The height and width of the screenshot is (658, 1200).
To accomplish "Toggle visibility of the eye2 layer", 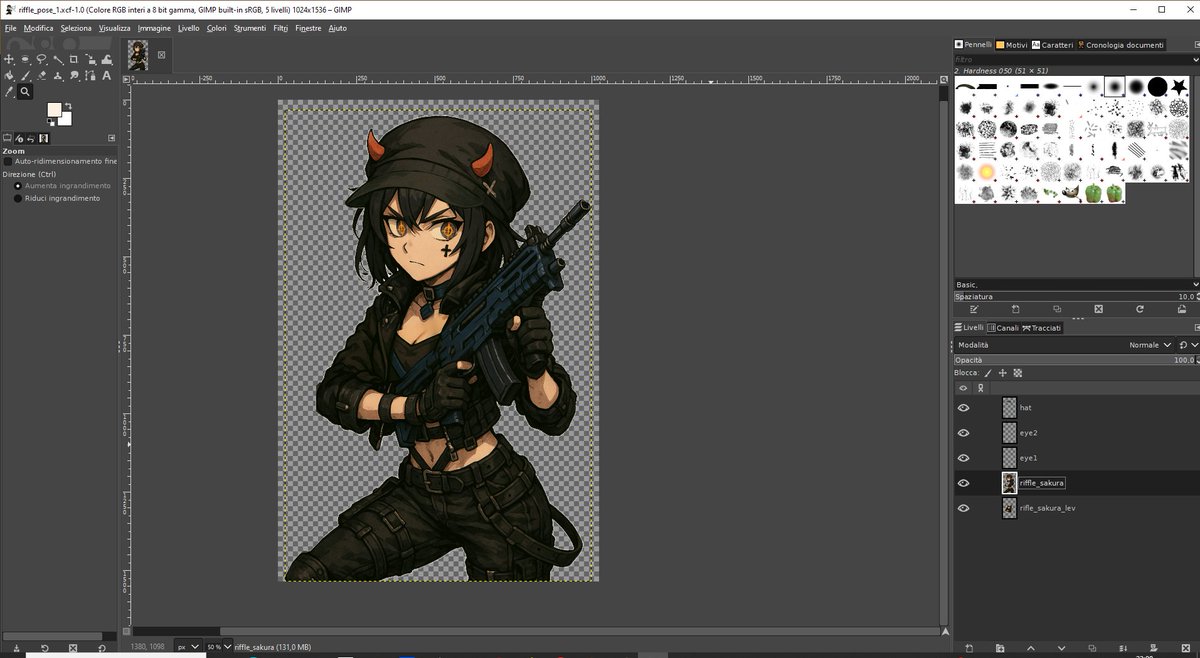I will (x=963, y=432).
